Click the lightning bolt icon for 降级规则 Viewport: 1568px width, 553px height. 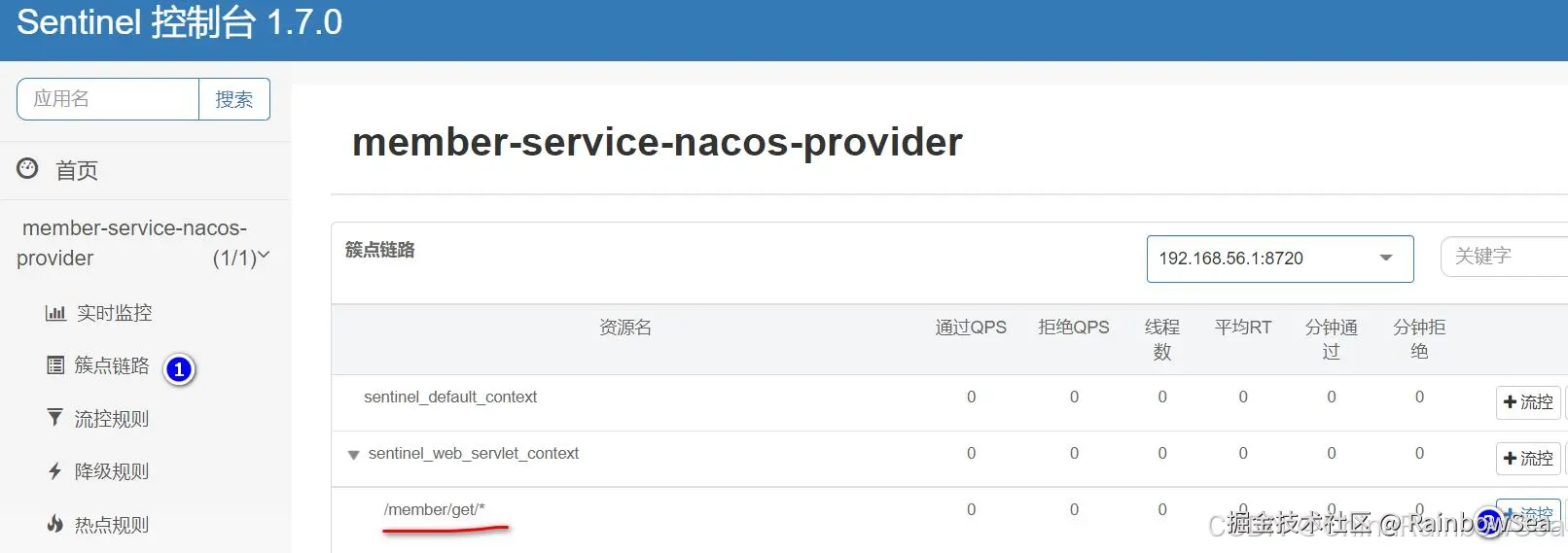pyautogui.click(x=55, y=471)
